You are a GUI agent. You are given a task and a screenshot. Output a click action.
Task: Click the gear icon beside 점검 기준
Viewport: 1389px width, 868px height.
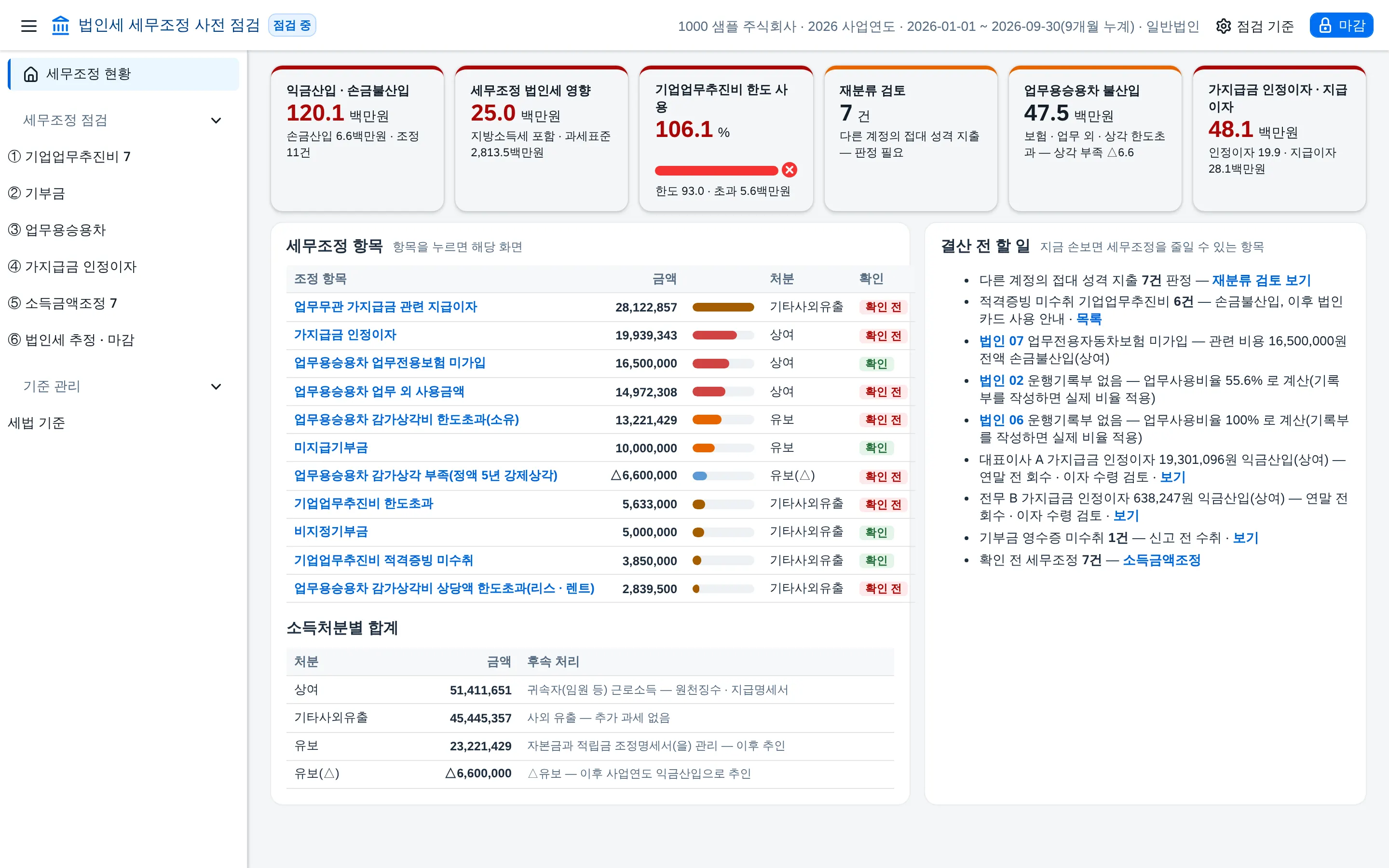[x=1223, y=26]
